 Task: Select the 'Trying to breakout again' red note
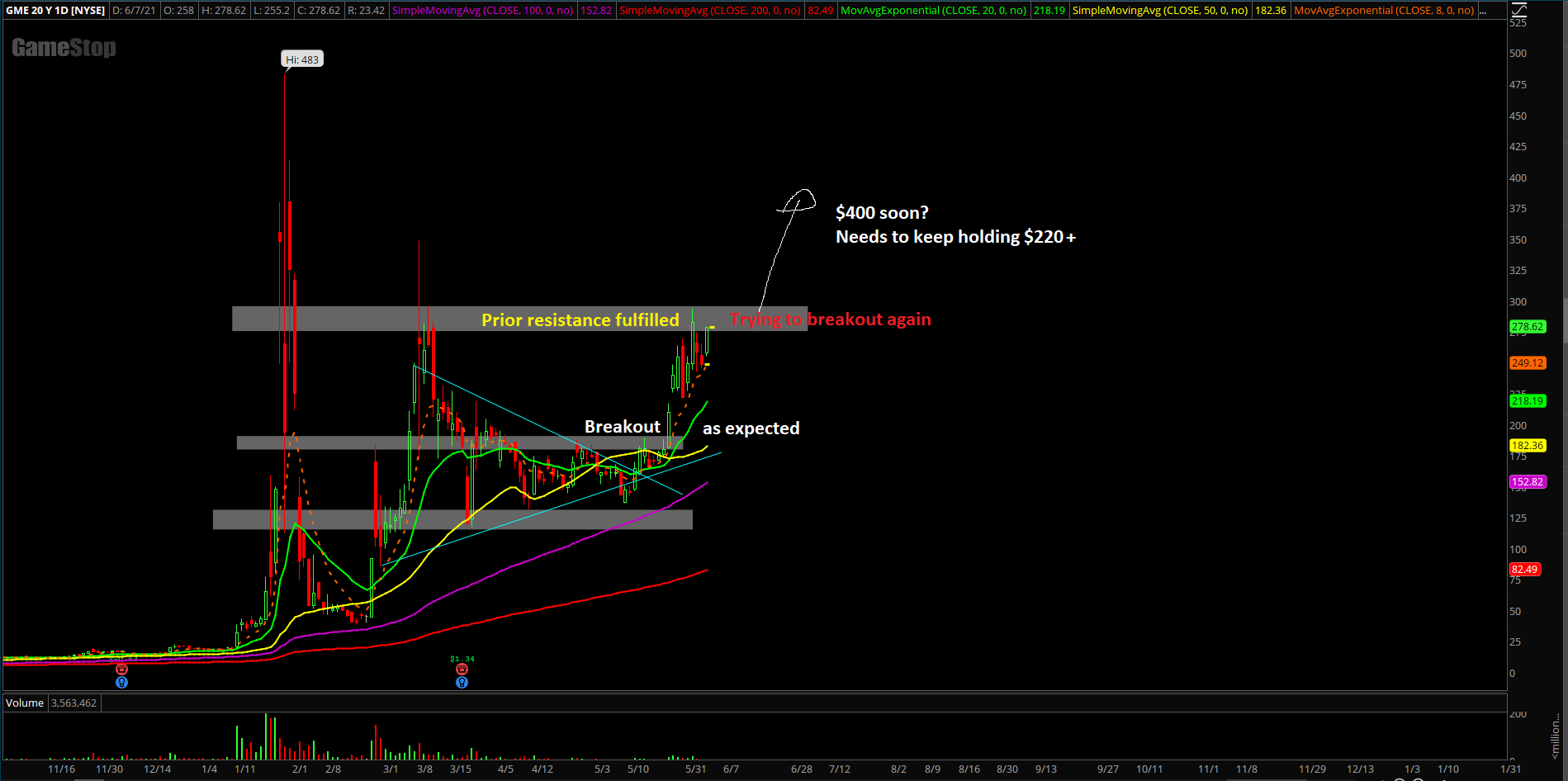point(831,319)
